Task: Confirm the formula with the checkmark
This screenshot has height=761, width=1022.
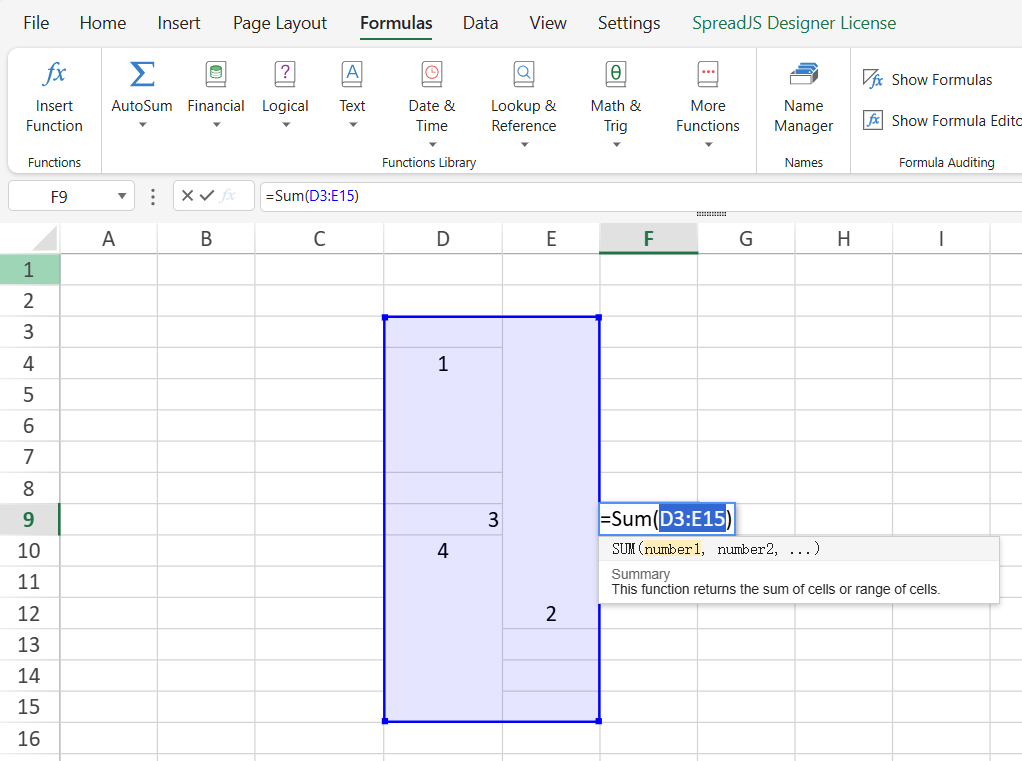Action: coord(207,196)
